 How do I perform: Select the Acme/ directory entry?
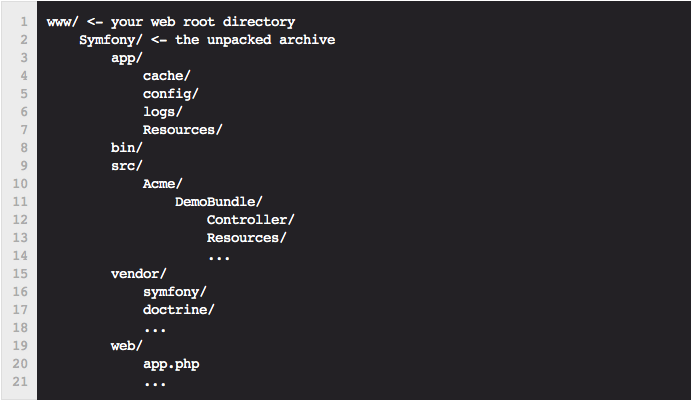pyautogui.click(x=162, y=184)
